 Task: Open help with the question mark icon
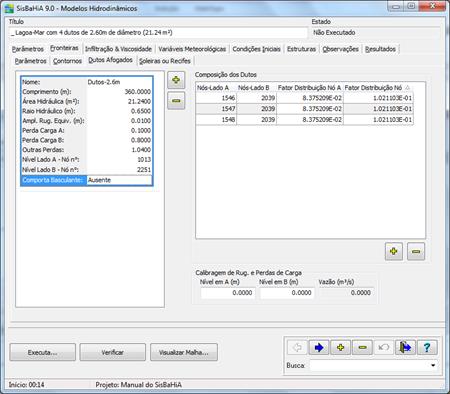coord(427,348)
